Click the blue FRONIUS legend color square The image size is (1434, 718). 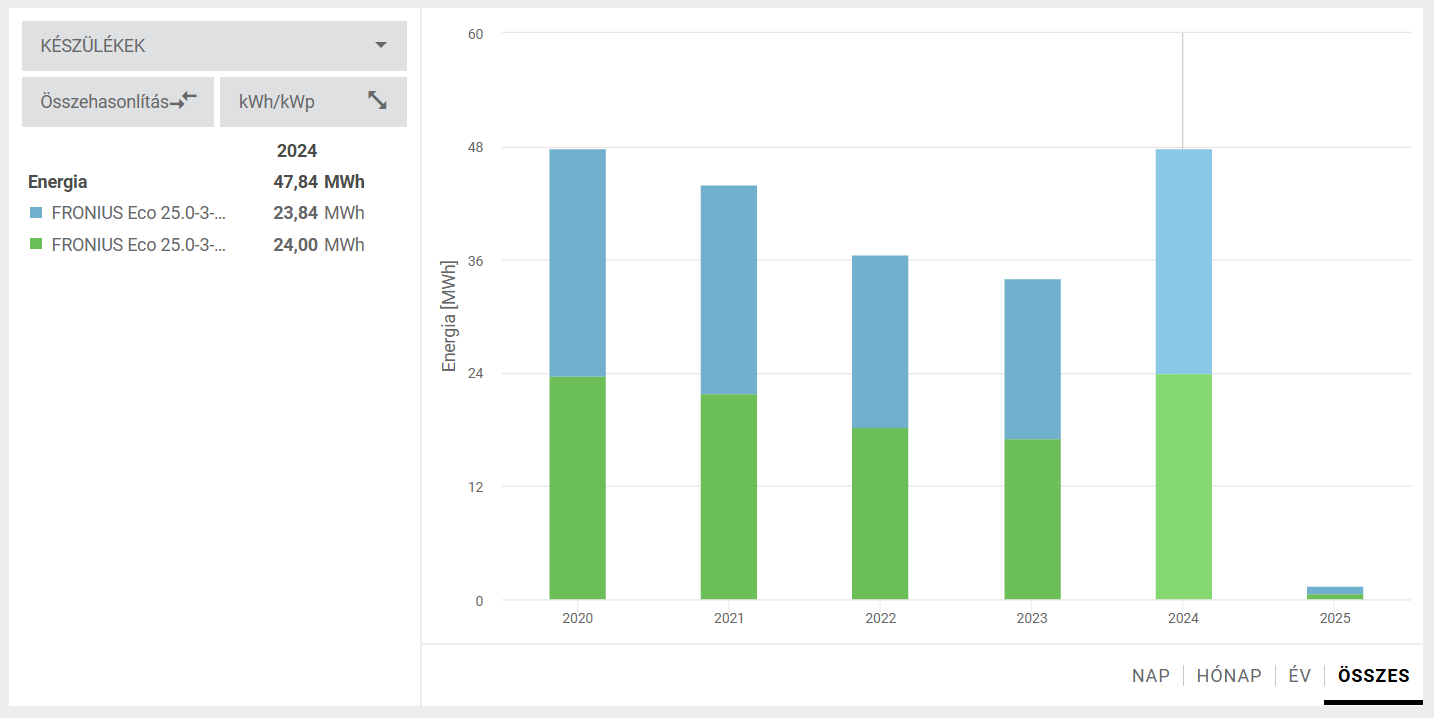[36, 213]
